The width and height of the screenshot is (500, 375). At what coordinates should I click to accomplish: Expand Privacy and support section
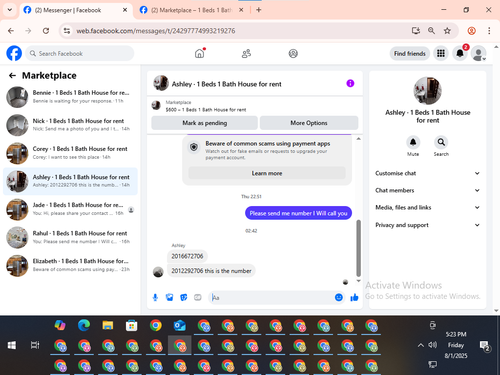point(428,225)
